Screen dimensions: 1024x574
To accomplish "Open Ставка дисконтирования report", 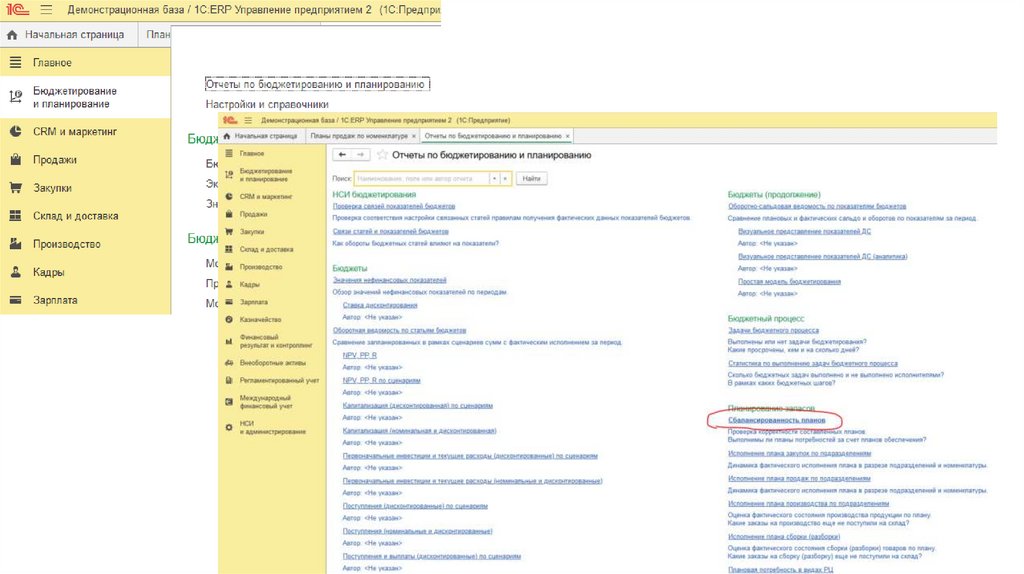I will click(x=379, y=305).
